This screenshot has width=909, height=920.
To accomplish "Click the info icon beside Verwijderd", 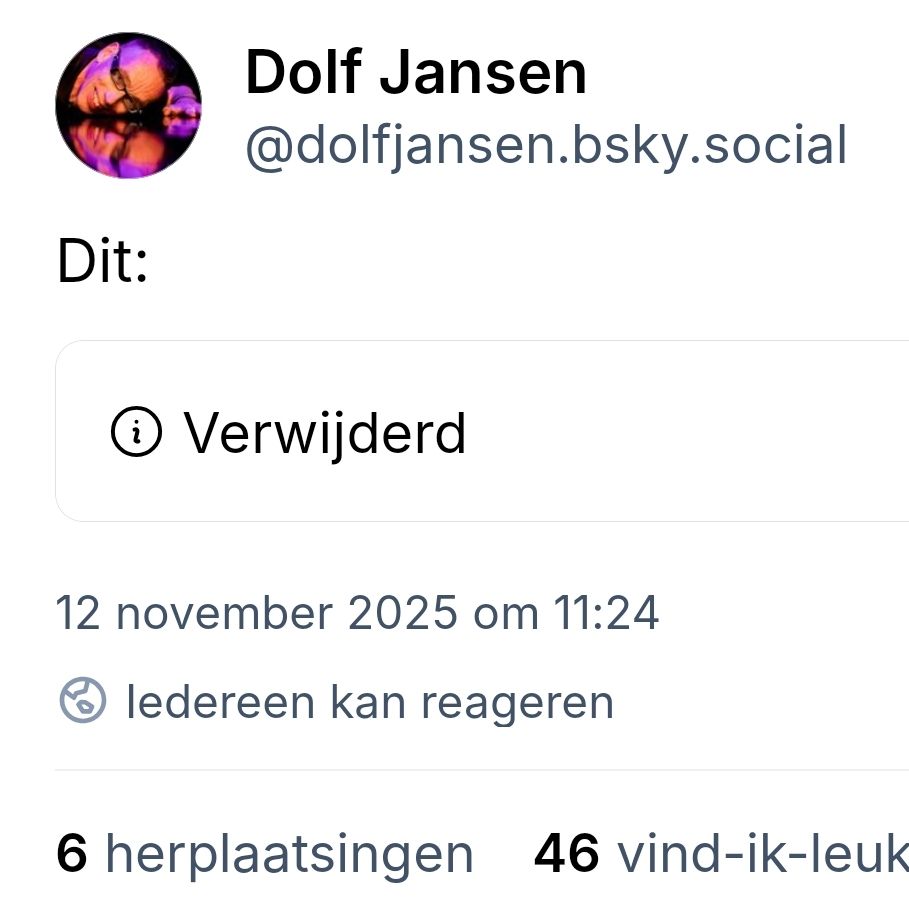I will pyautogui.click(x=136, y=431).
